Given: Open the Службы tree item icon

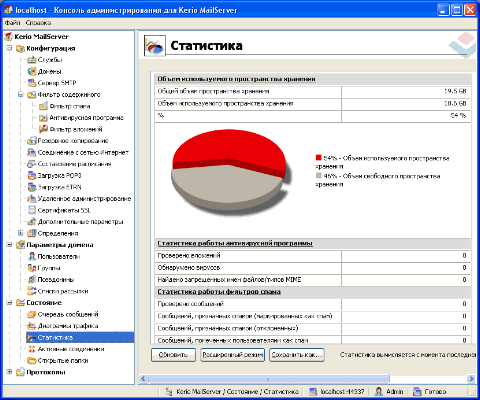Looking at the screenshot, I should pos(32,60).
